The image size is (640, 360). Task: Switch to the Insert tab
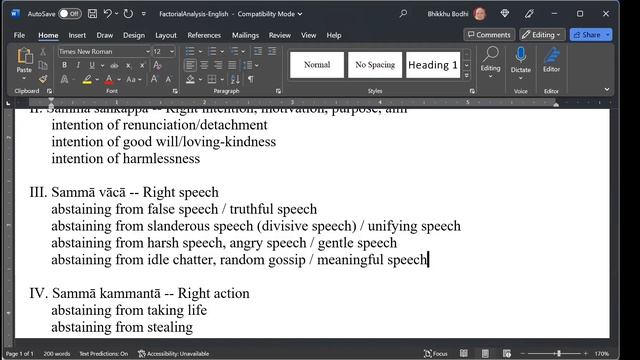pos(77,35)
